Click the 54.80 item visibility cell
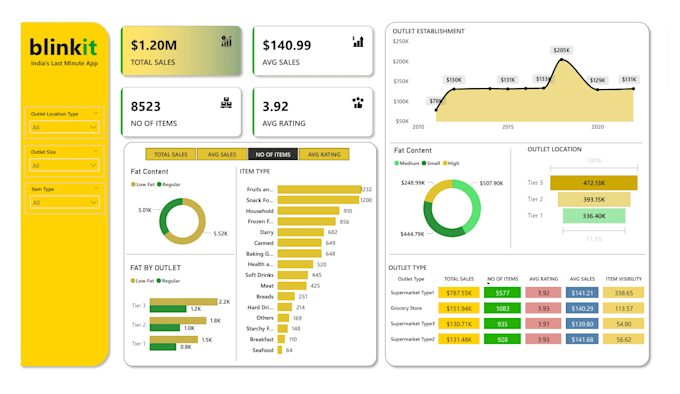Screen dimensions: 680x394 click(624, 324)
